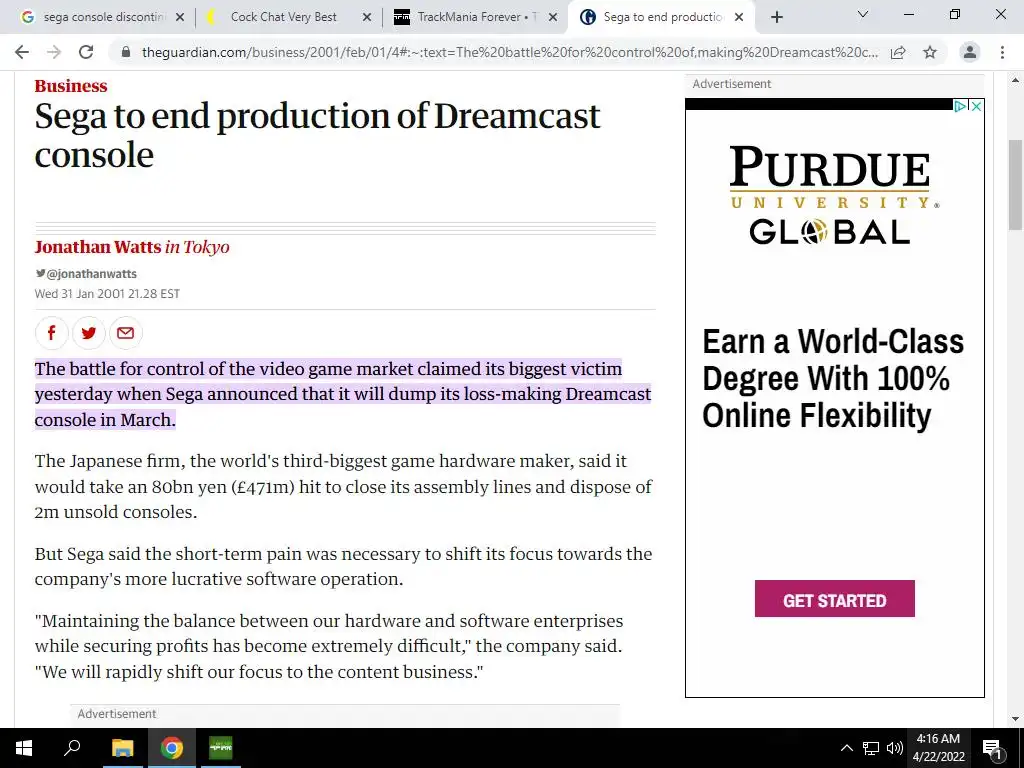The width and height of the screenshot is (1024, 768).
Task: Open Jonathan Watts author page
Action: (x=97, y=247)
